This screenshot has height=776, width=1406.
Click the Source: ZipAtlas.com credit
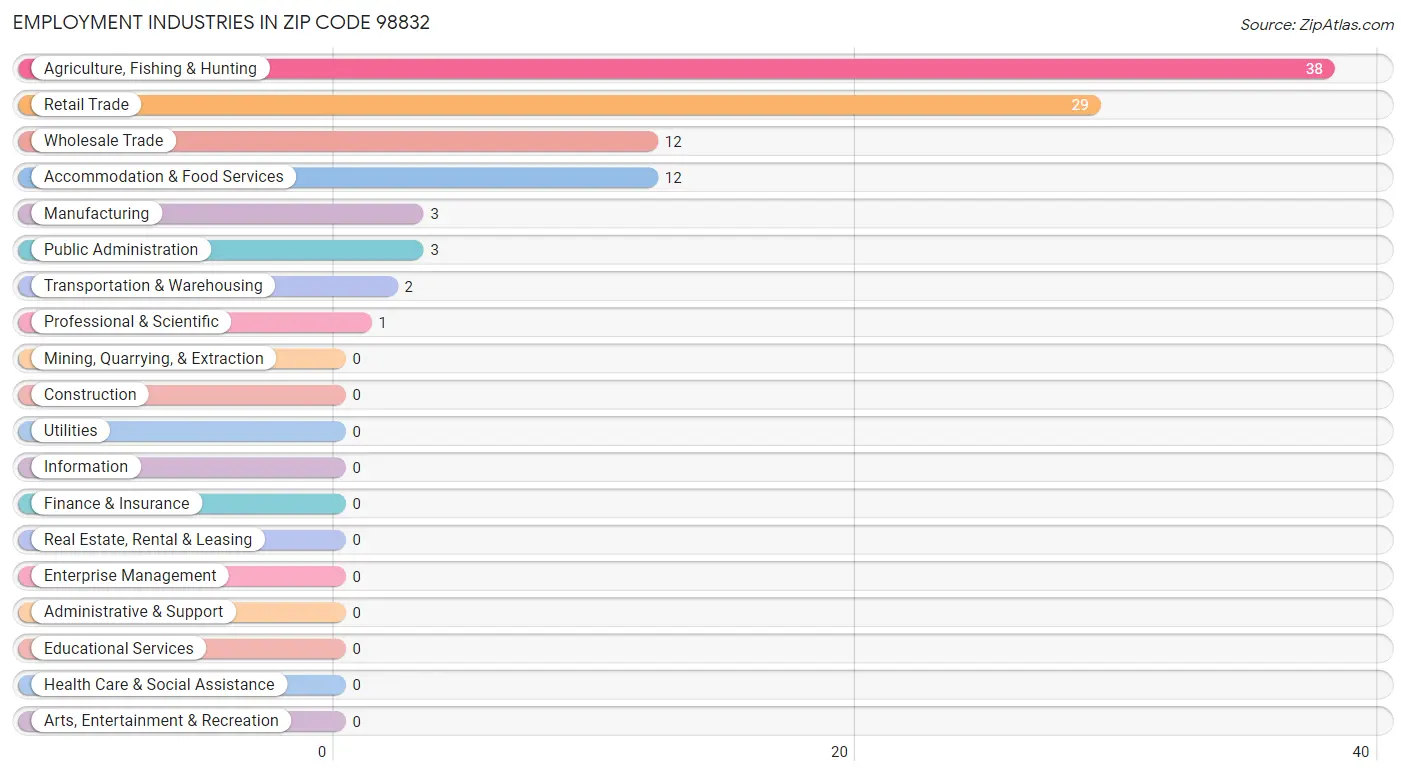[x=1317, y=25]
